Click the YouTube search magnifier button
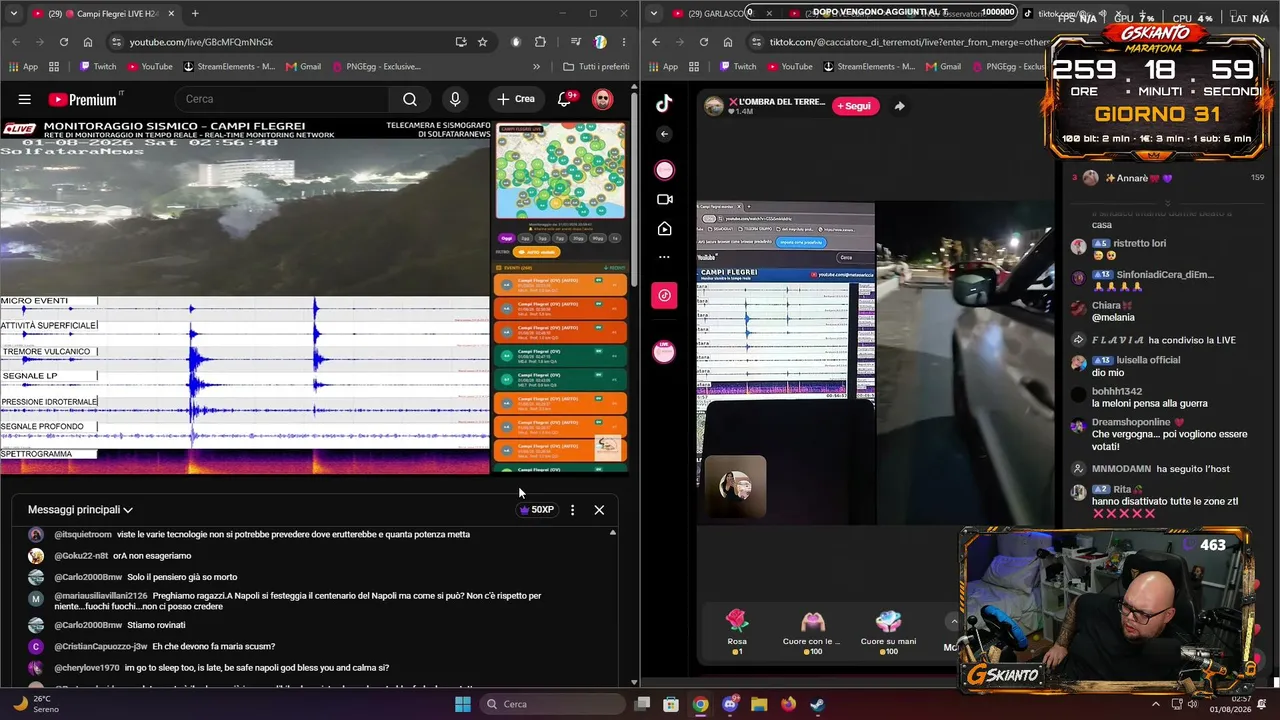 click(410, 99)
